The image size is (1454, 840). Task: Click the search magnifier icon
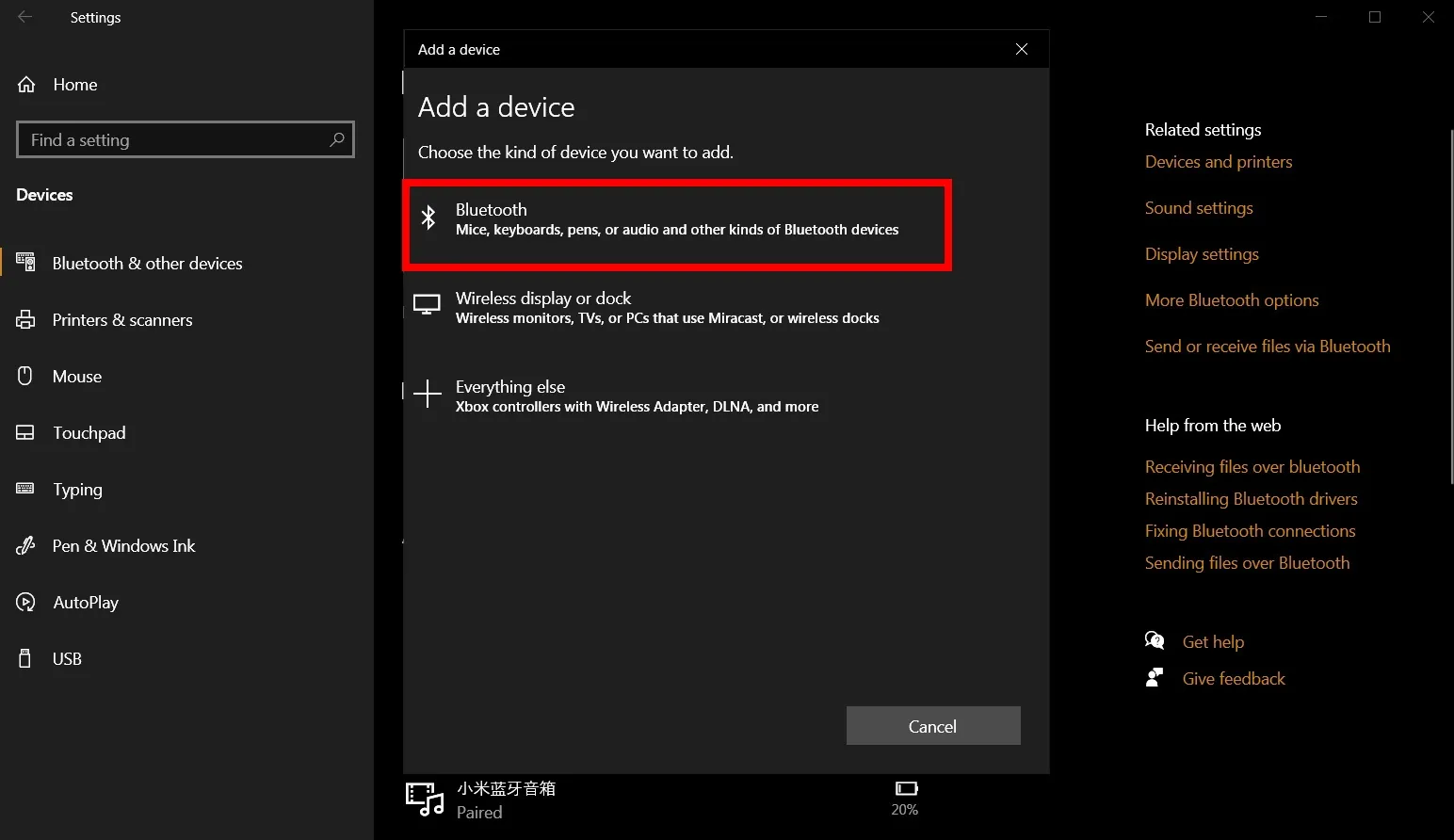pyautogui.click(x=336, y=139)
